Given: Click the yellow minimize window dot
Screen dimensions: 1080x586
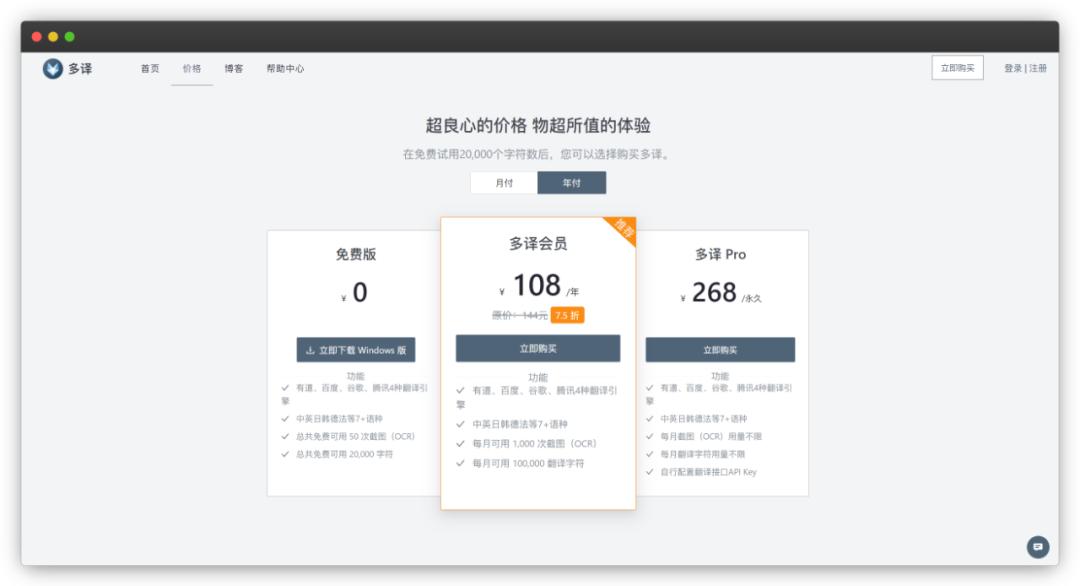Looking at the screenshot, I should pyautogui.click(x=53, y=36).
